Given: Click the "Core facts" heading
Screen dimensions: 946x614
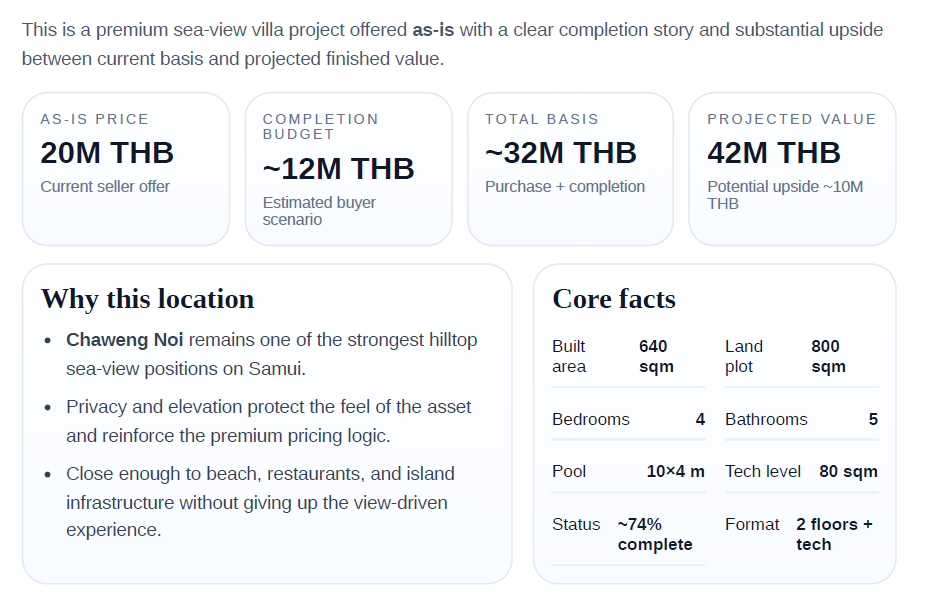Looking at the screenshot, I should [x=614, y=299].
